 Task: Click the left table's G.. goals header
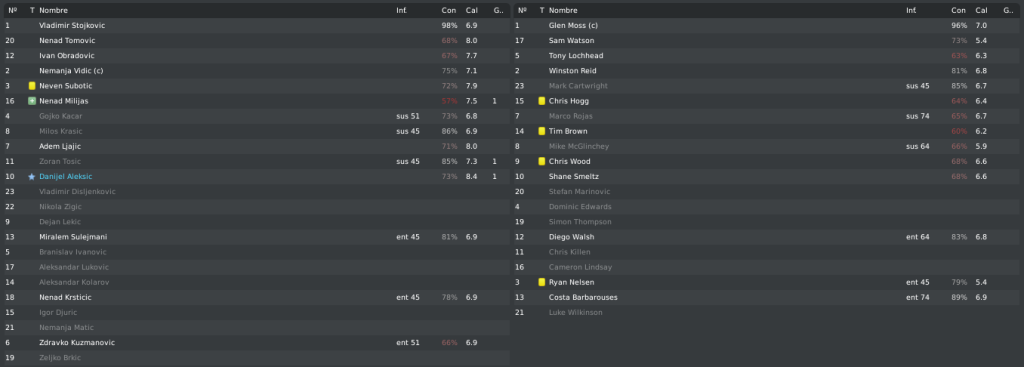click(x=498, y=10)
